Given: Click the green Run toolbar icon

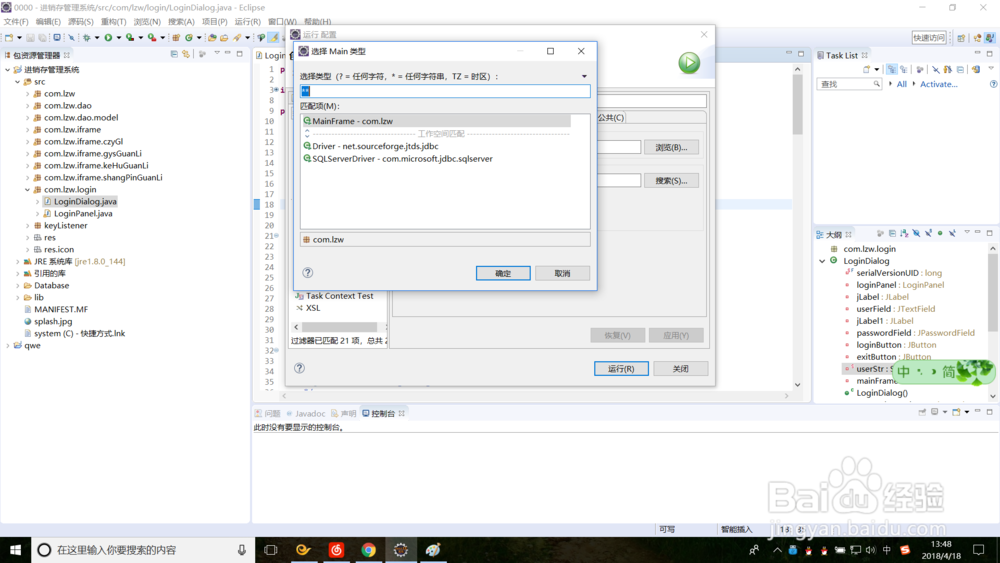Looking at the screenshot, I should click(108, 38).
